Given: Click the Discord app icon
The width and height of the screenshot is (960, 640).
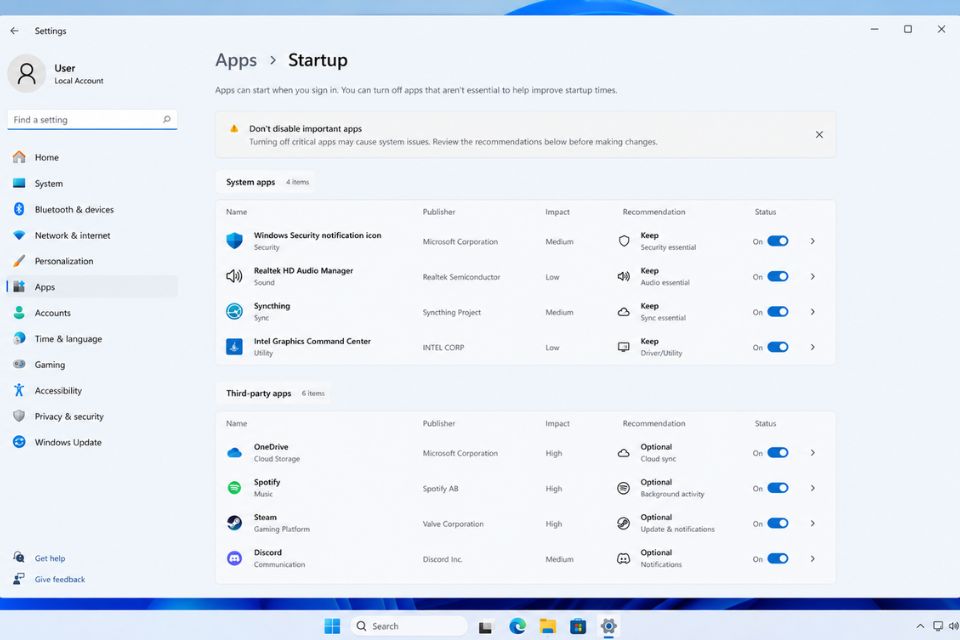Looking at the screenshot, I should (234, 559).
